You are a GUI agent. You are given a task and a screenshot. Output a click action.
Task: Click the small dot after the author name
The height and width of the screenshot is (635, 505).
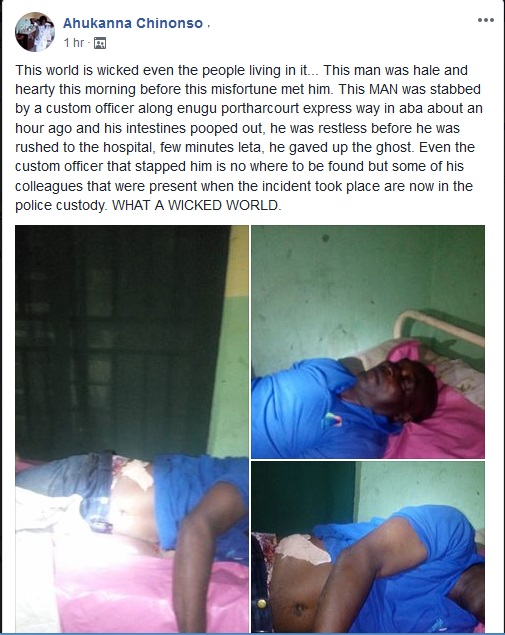[209, 27]
